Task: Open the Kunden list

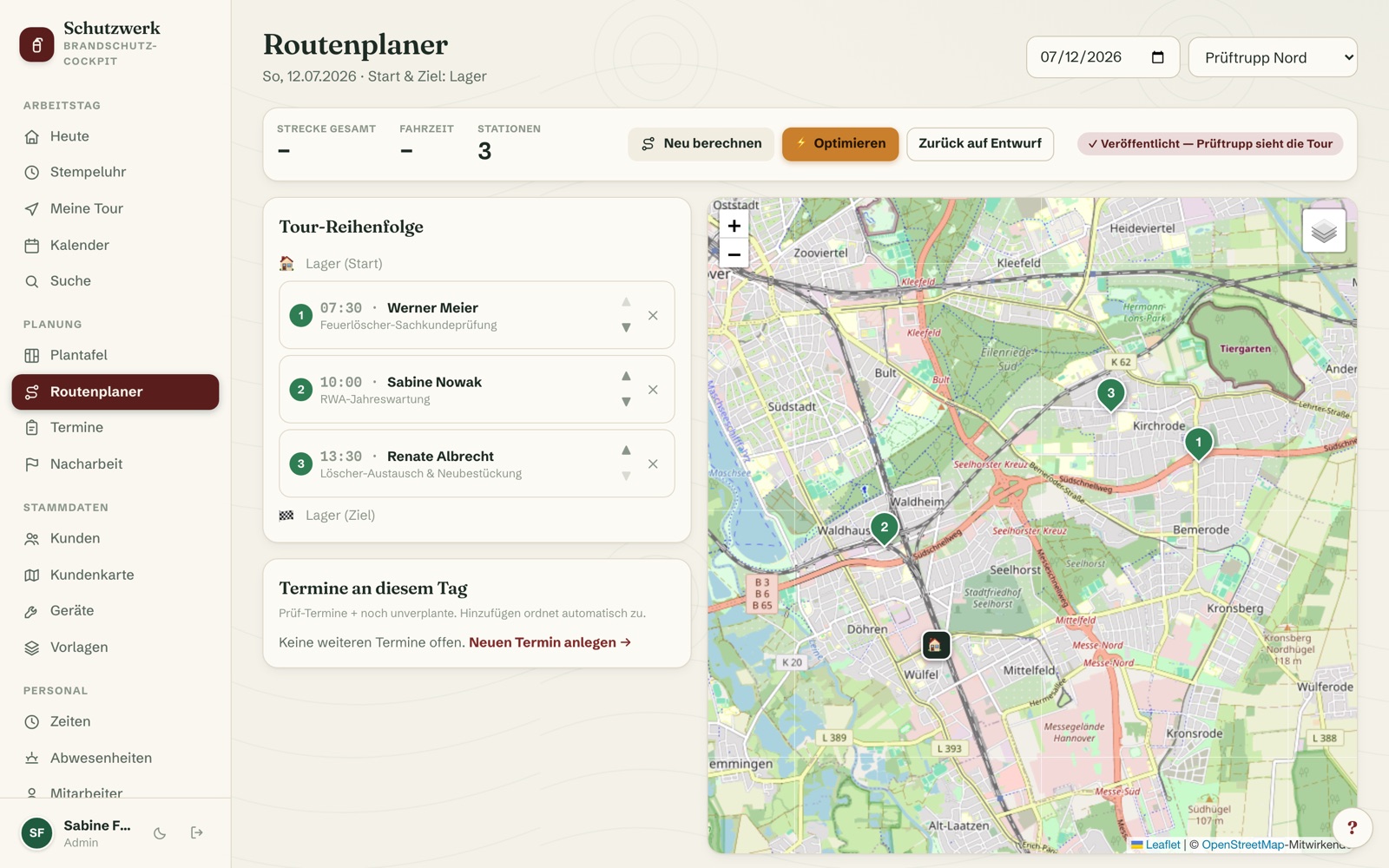Action: [115, 538]
